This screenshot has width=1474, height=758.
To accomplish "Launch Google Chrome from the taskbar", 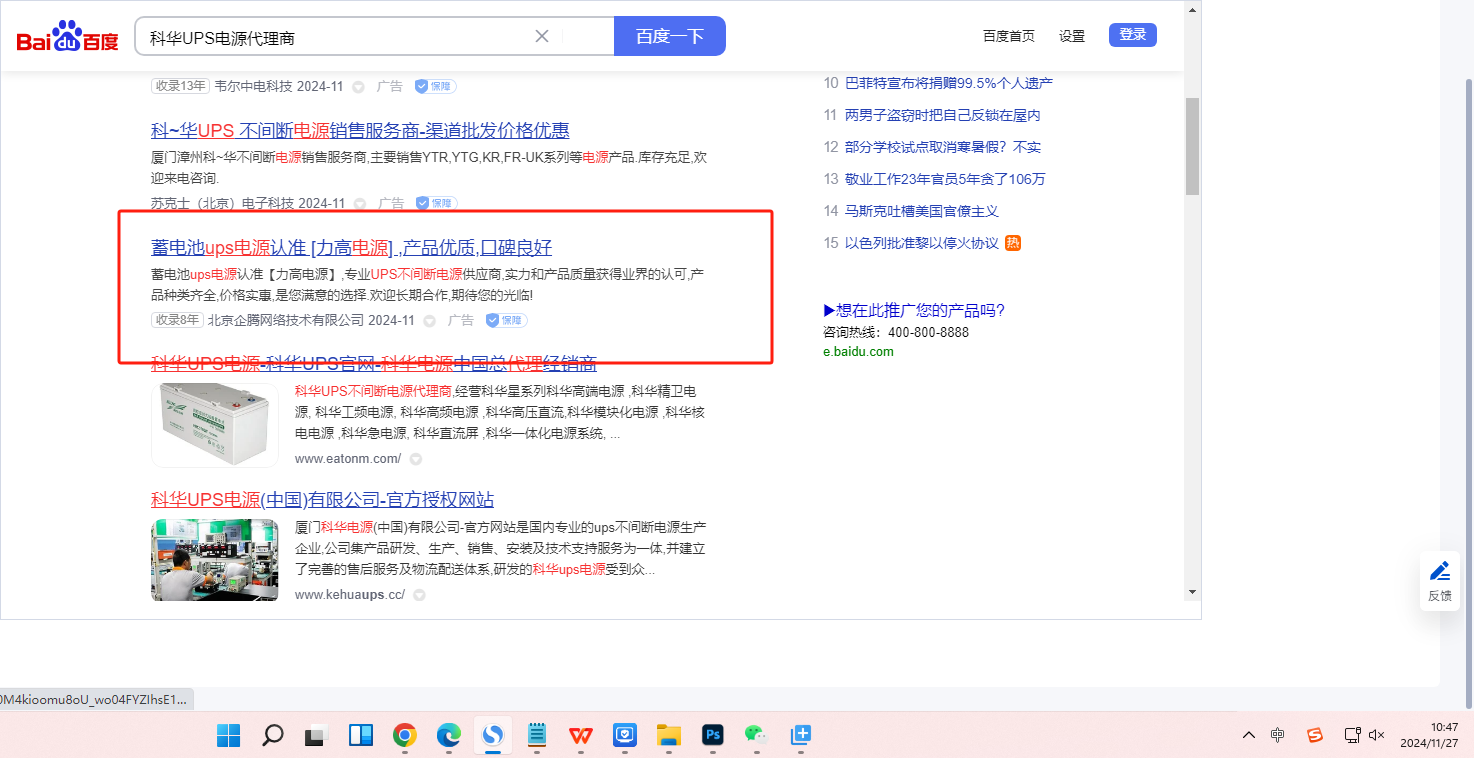I will (404, 736).
